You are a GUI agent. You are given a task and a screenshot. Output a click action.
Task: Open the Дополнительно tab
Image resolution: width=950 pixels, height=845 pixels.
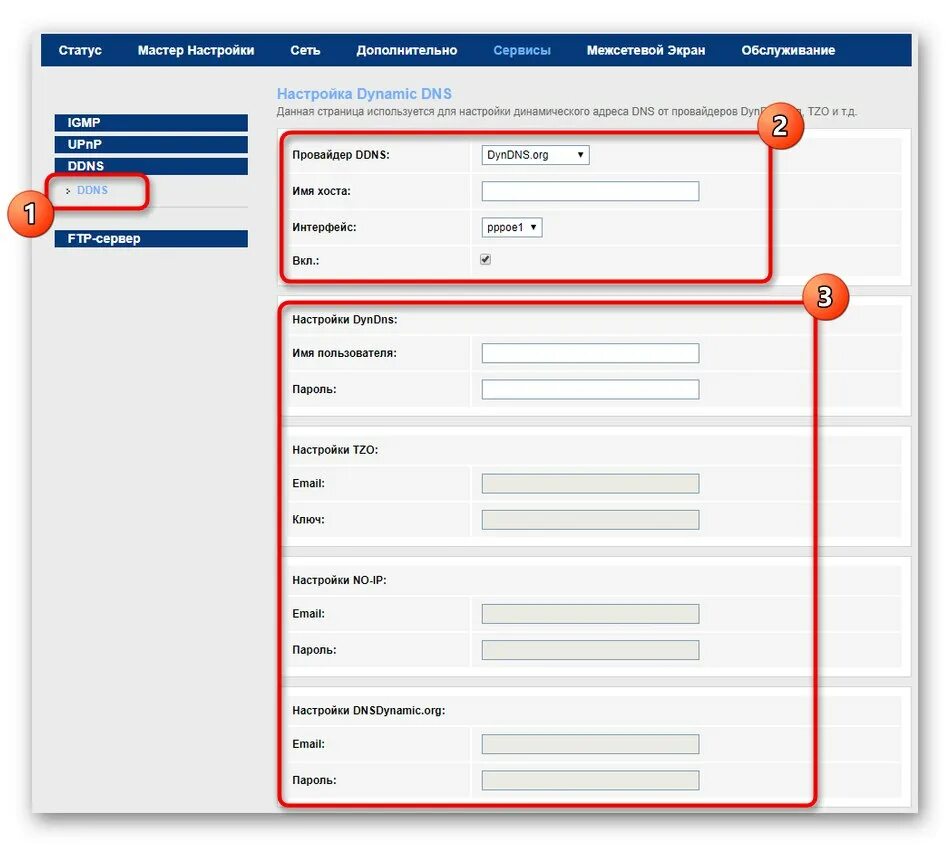[x=407, y=50]
